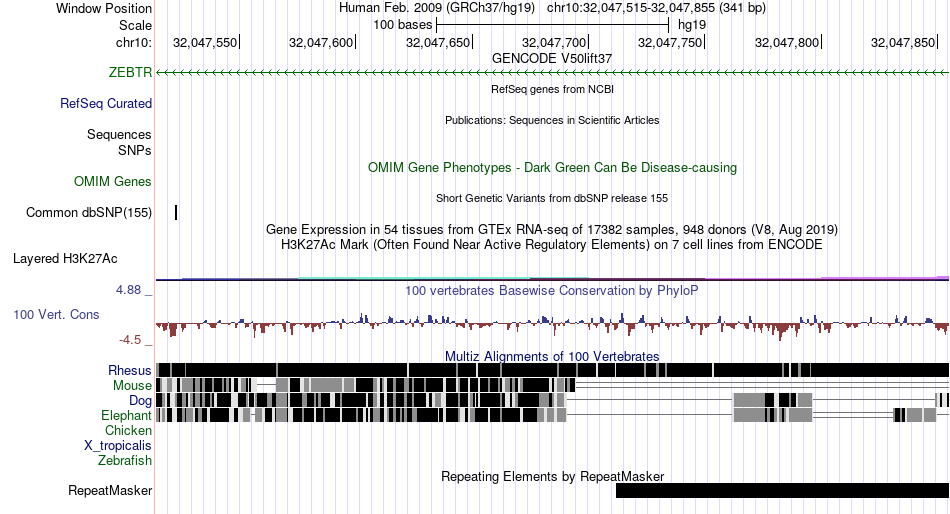Select the Mouse alignment row label
950x514 pixels.
132,386
